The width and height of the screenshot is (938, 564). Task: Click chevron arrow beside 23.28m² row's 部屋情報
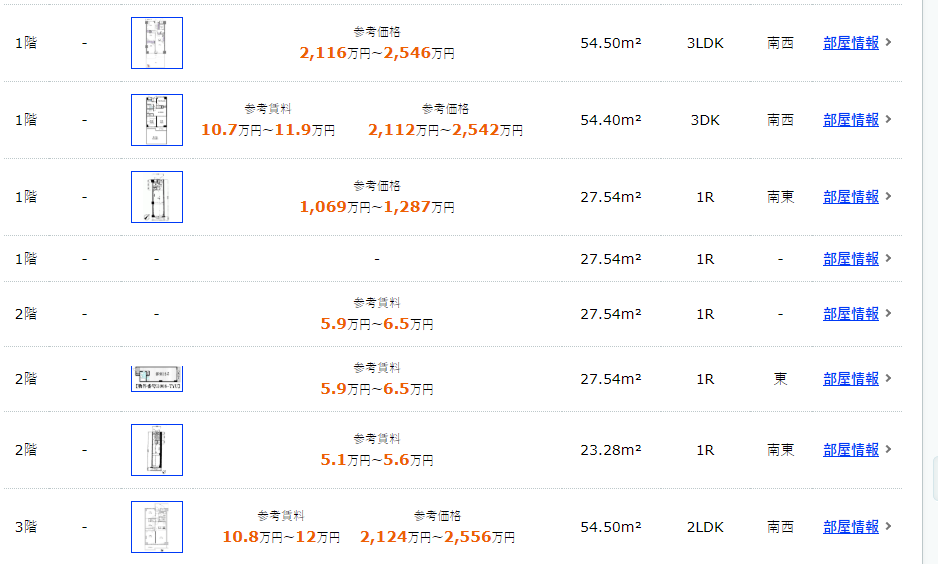pos(888,449)
